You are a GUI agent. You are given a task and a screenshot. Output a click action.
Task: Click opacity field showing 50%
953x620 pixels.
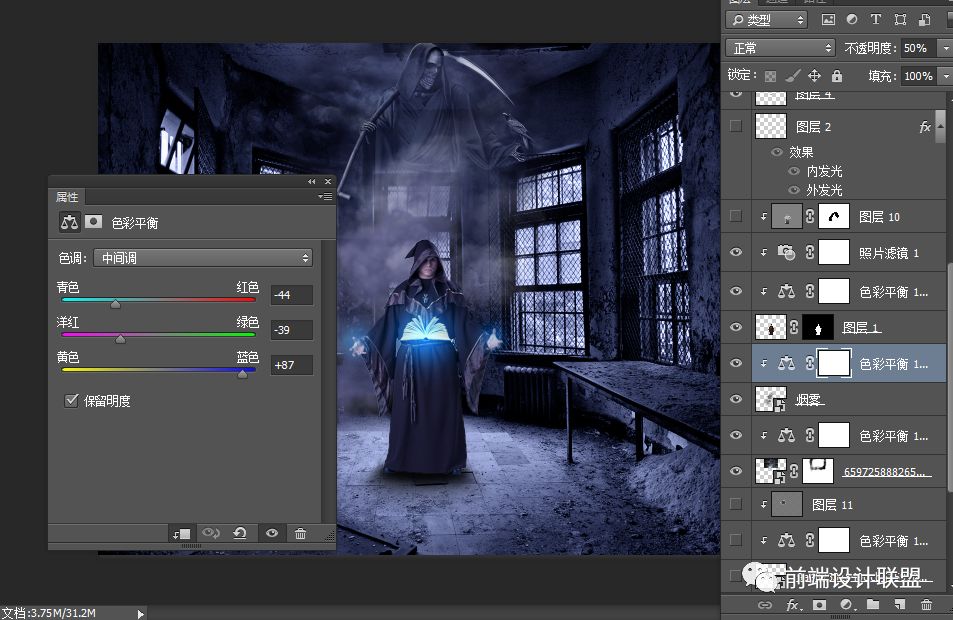pos(918,47)
